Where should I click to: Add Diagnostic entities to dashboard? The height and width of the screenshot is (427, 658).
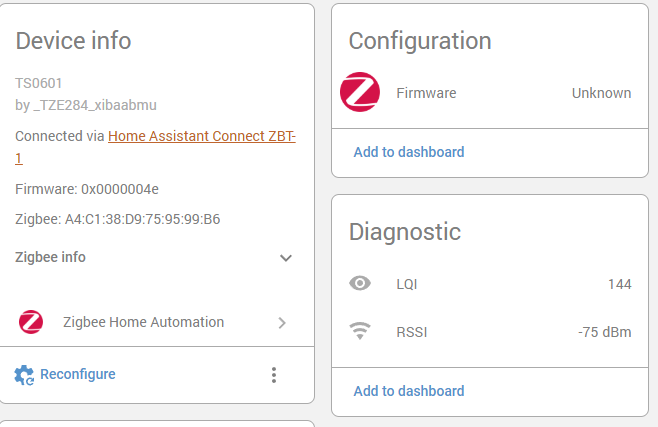409,391
